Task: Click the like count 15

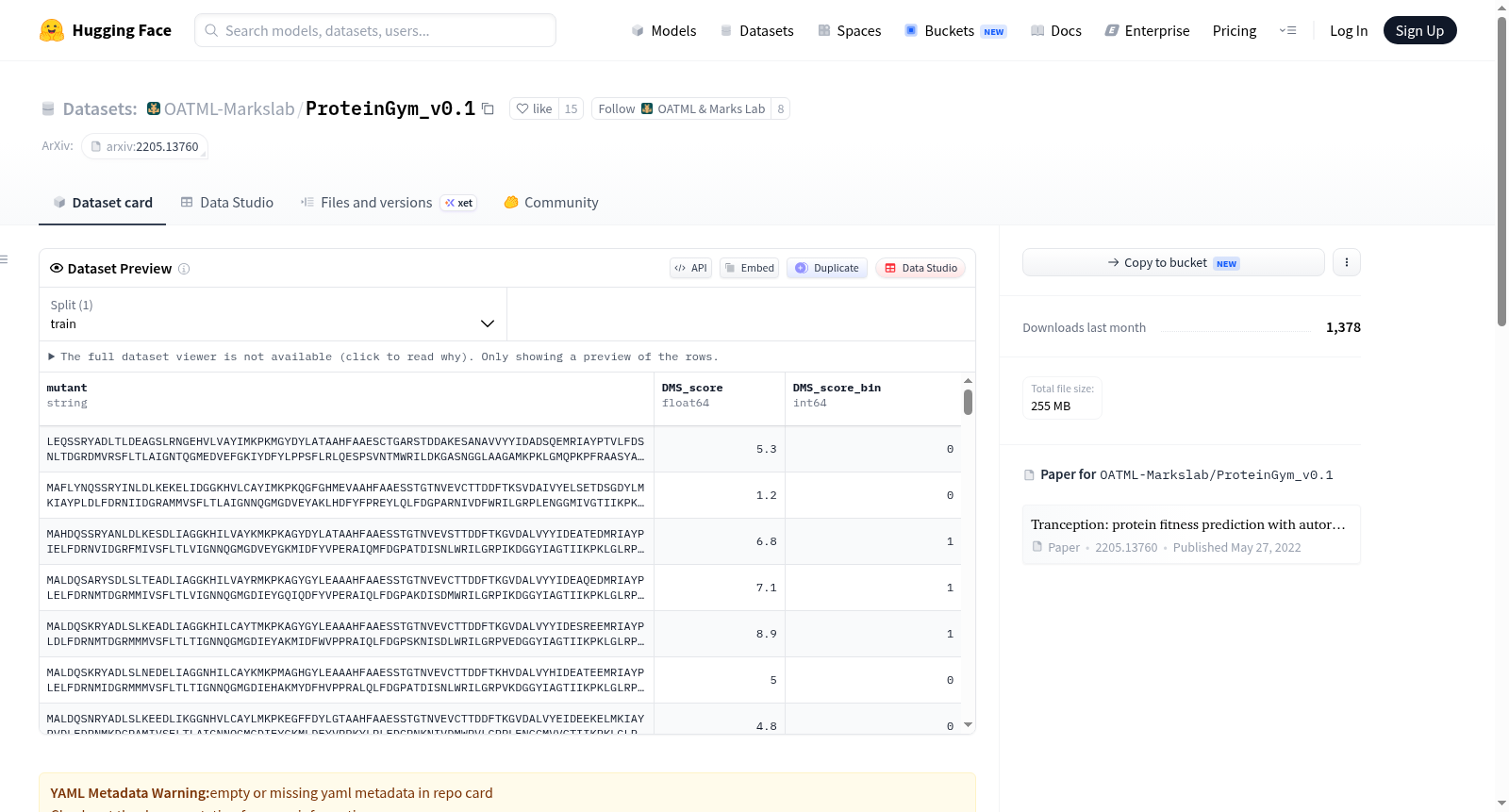Action: [571, 108]
